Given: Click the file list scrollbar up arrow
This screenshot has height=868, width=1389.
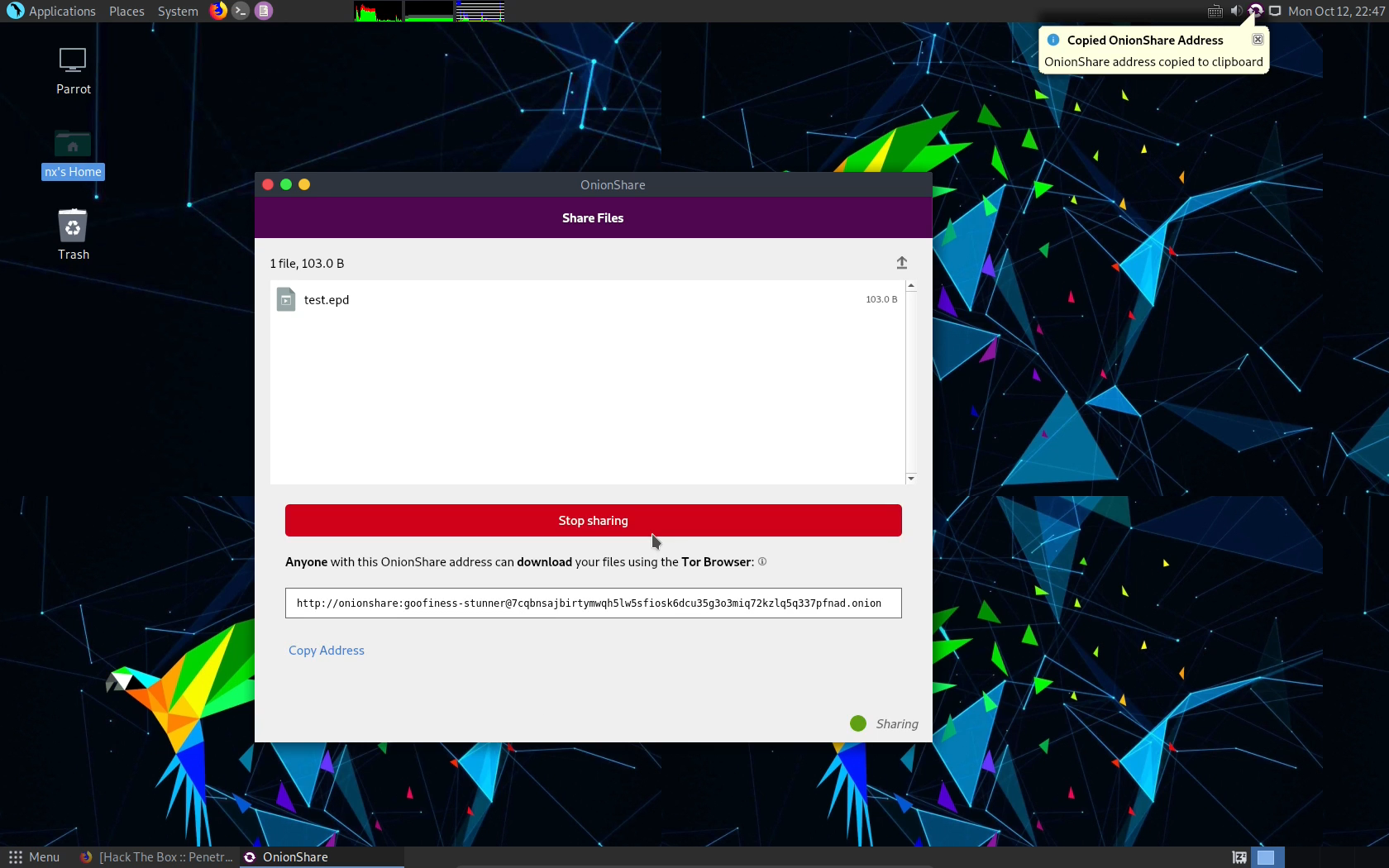Looking at the screenshot, I should (x=911, y=286).
